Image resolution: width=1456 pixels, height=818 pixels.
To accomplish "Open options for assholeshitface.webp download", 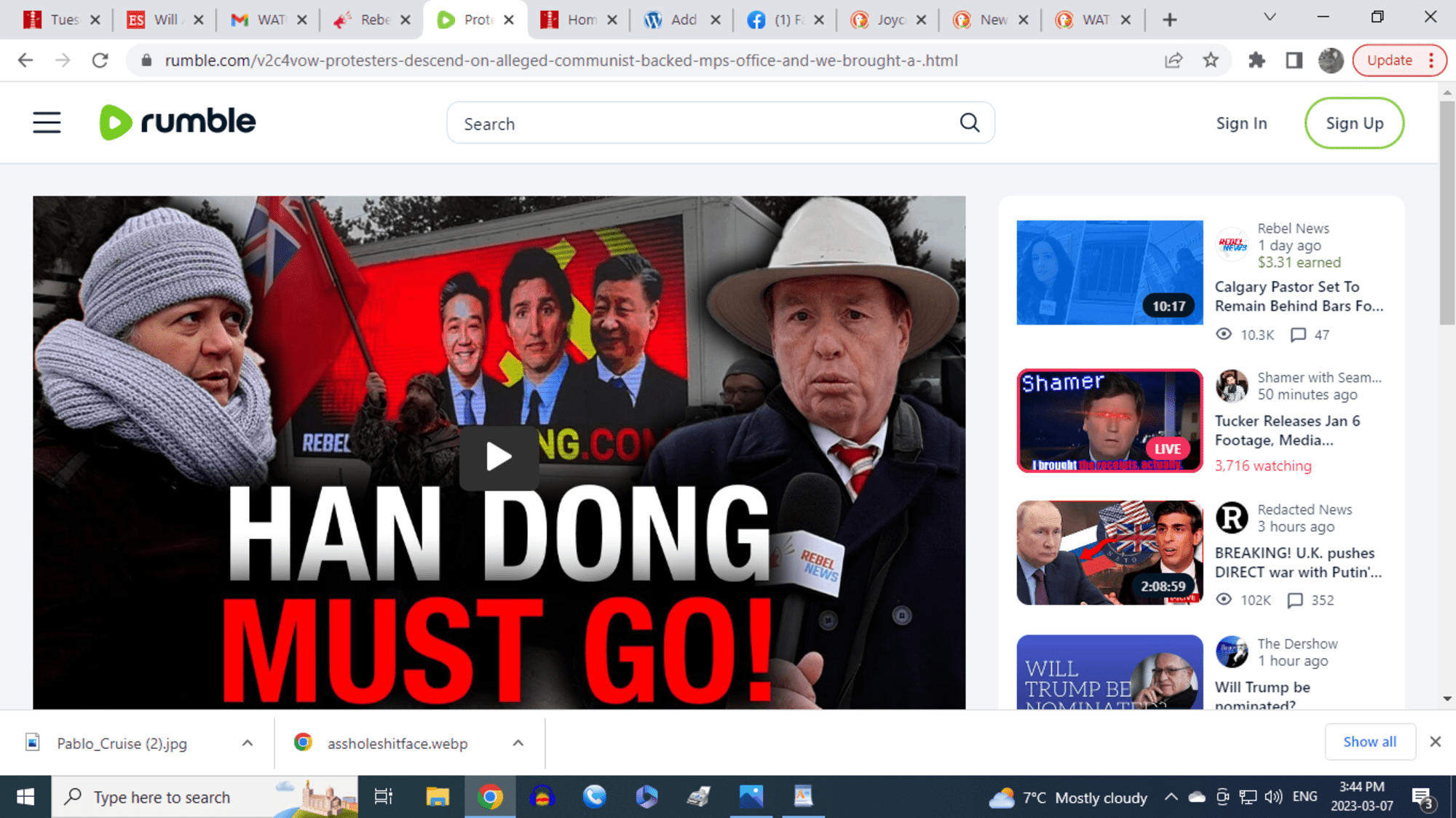I will point(518,743).
